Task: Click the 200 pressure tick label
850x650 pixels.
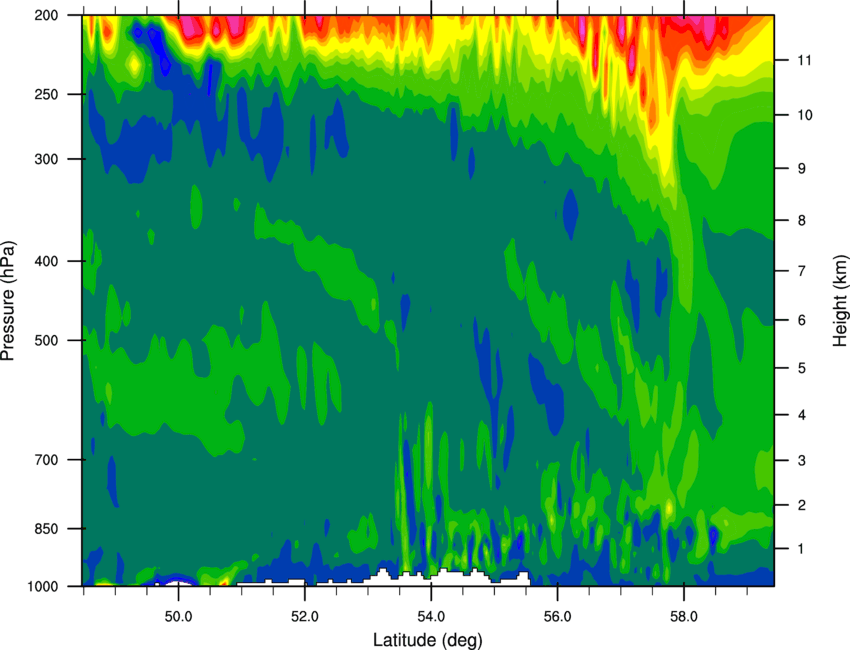Action: (x=46, y=15)
